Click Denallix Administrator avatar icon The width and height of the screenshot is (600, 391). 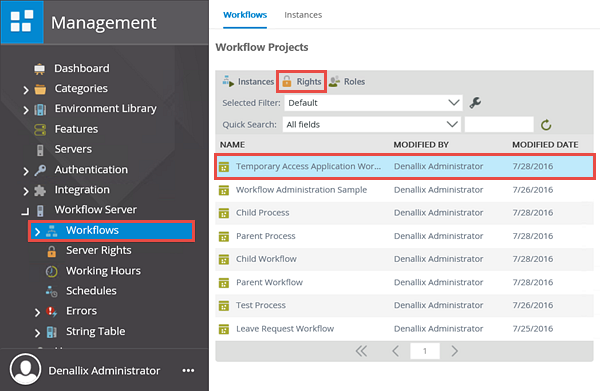click(x=25, y=369)
